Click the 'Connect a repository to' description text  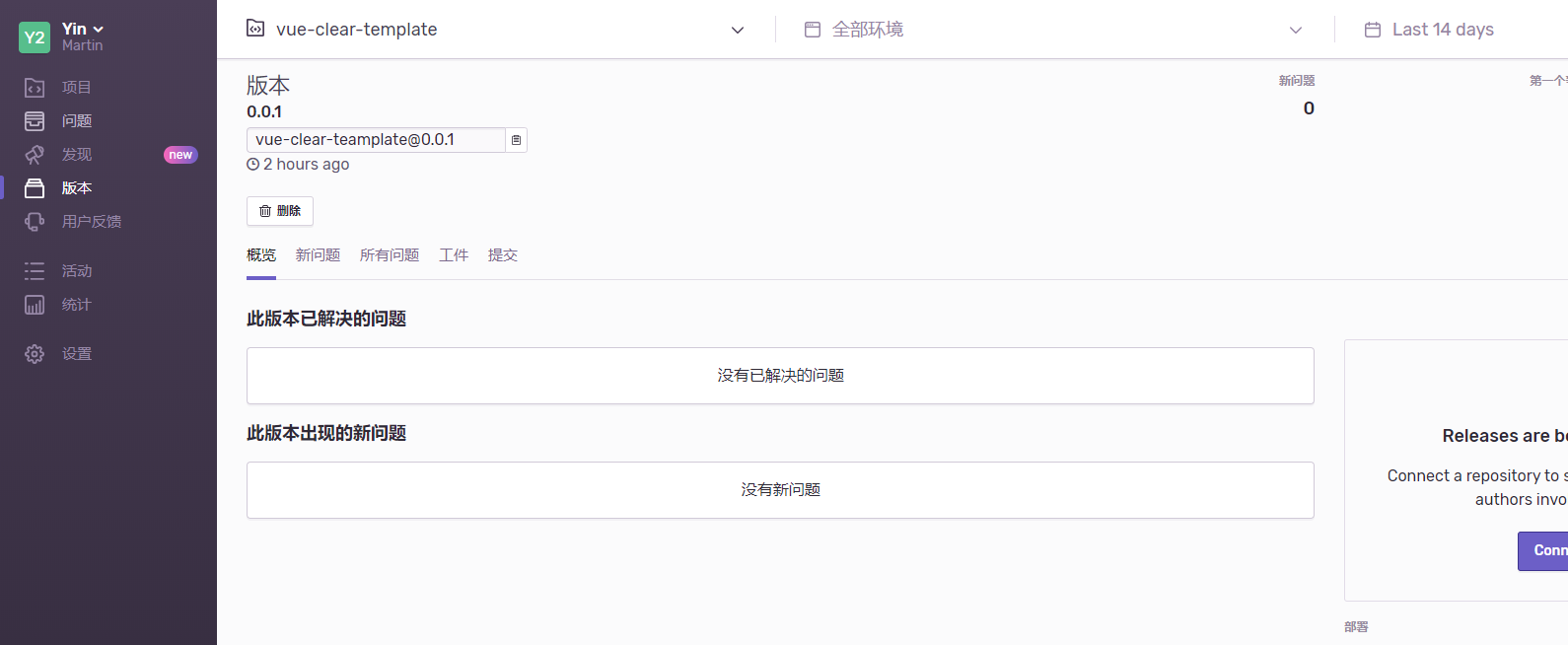(x=1473, y=476)
